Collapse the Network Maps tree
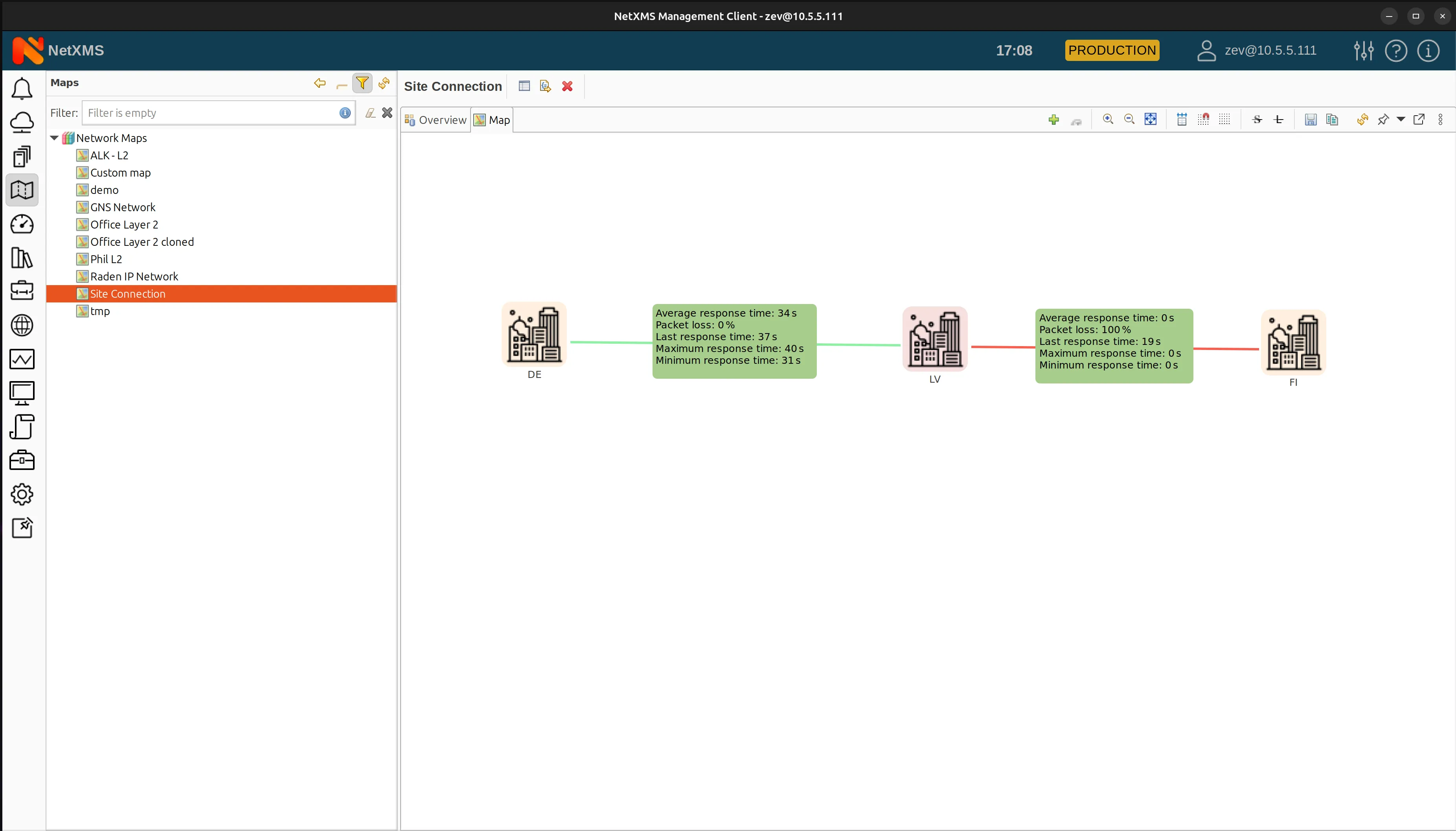 tap(54, 138)
